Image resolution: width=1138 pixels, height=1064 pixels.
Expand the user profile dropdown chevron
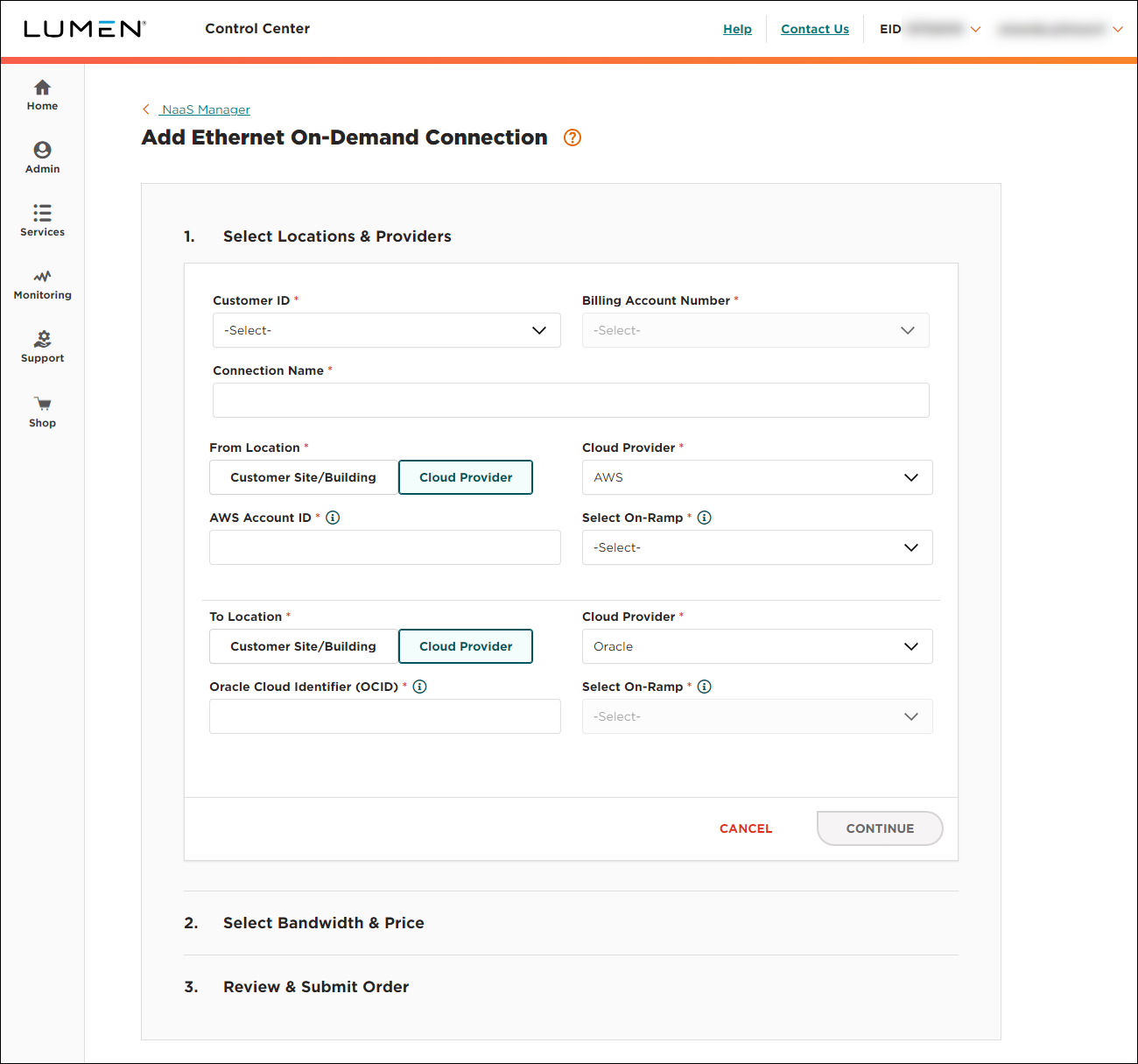pos(1118,29)
